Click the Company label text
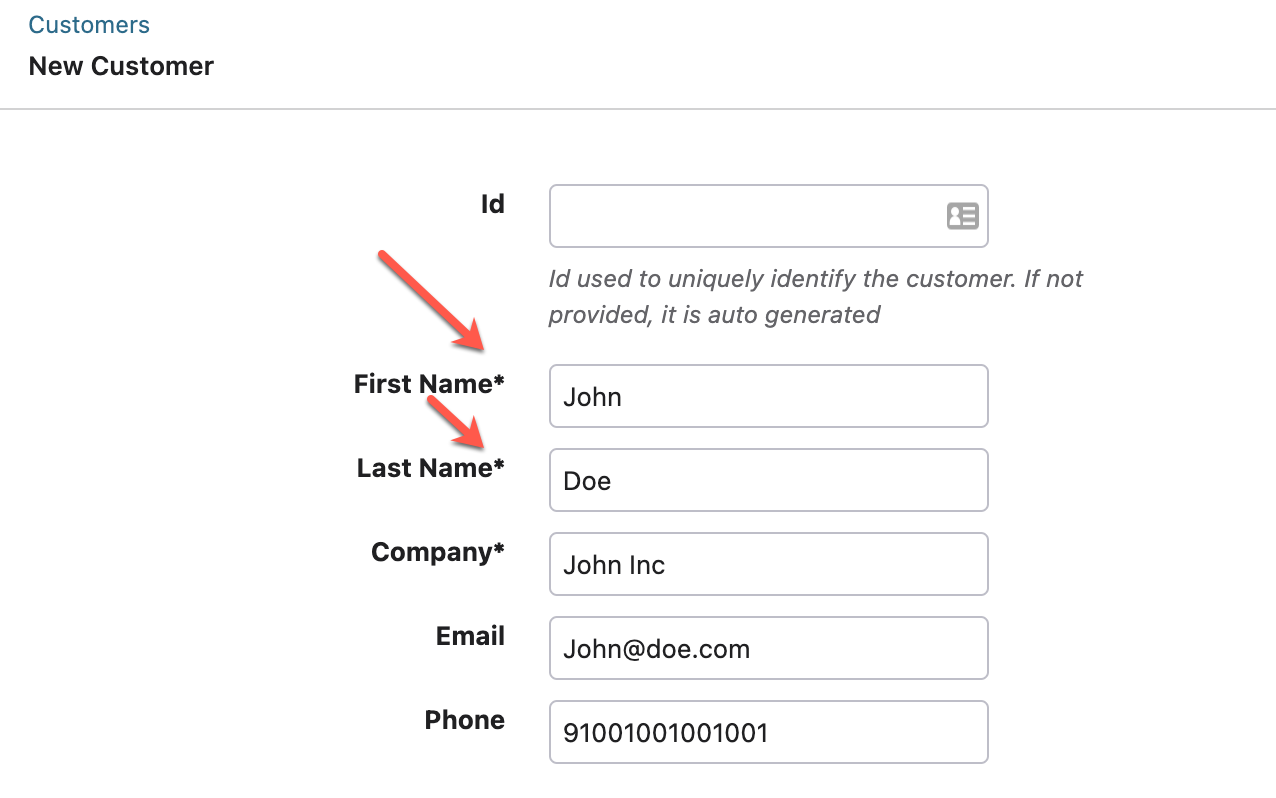This screenshot has width=1276, height=798. click(432, 552)
